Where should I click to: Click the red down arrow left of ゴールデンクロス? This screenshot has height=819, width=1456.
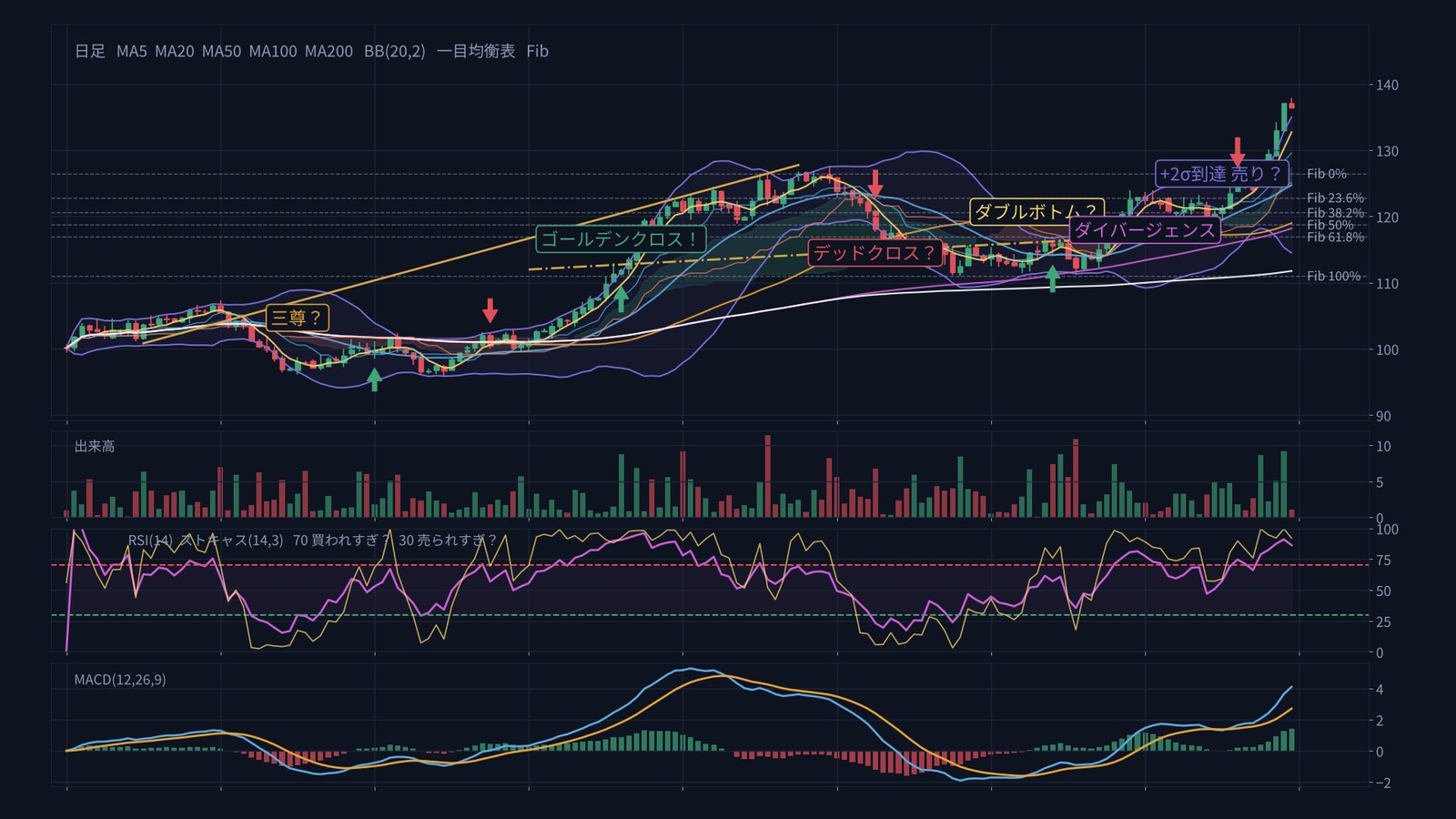[x=490, y=310]
